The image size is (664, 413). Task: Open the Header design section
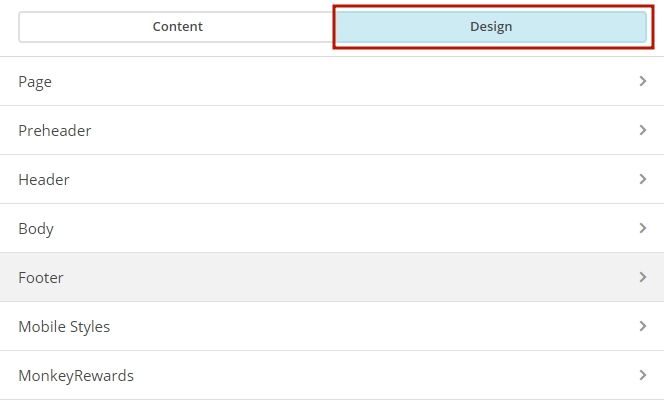point(330,180)
